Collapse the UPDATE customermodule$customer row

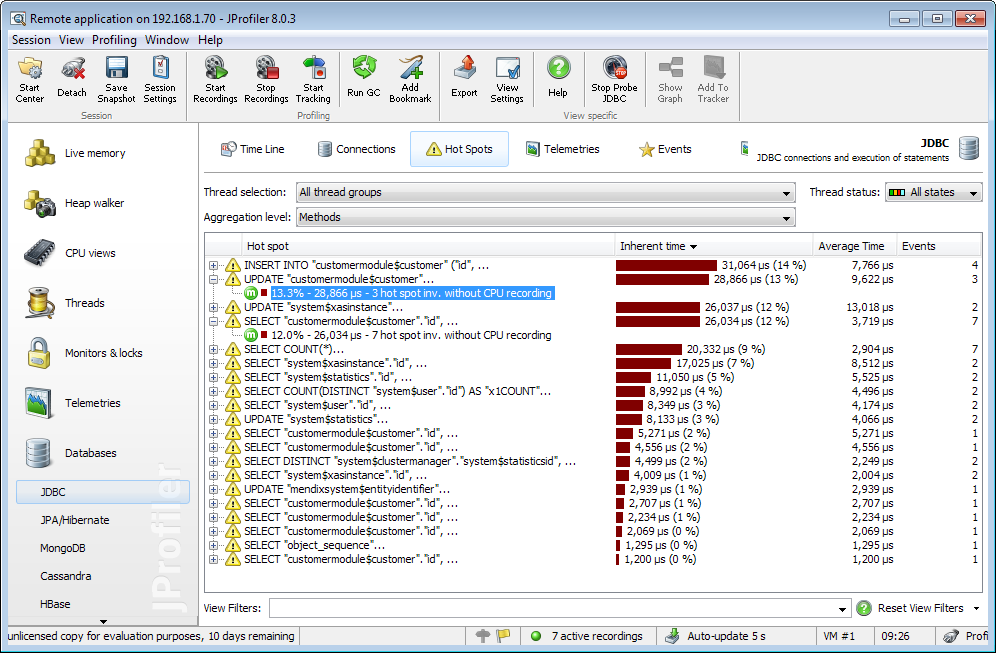click(x=213, y=279)
